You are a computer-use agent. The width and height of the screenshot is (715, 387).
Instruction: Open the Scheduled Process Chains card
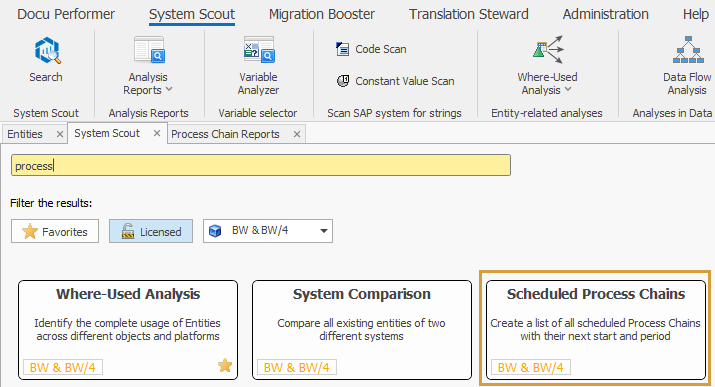click(x=596, y=330)
